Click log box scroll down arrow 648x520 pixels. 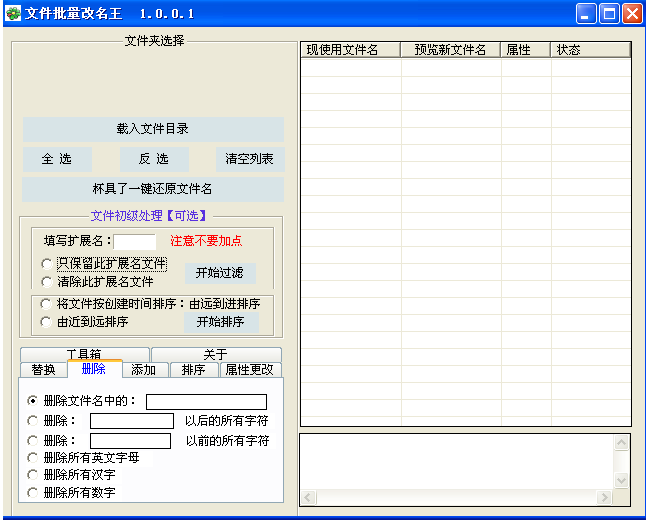622,481
